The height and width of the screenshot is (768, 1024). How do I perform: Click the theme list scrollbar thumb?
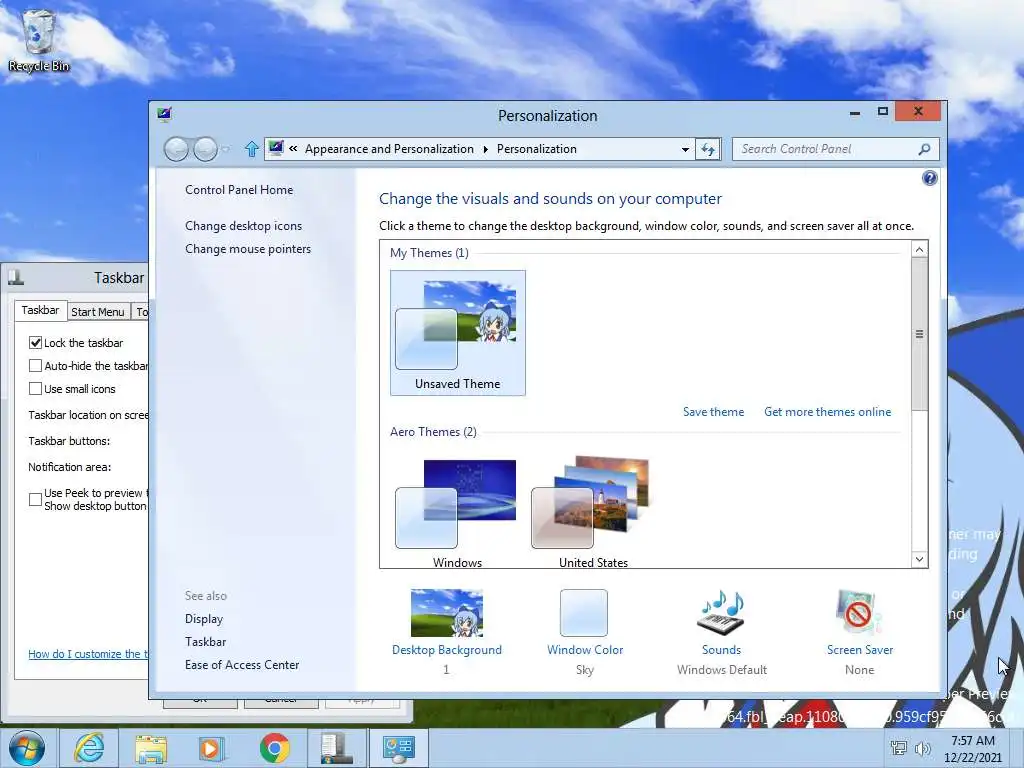[919, 334]
